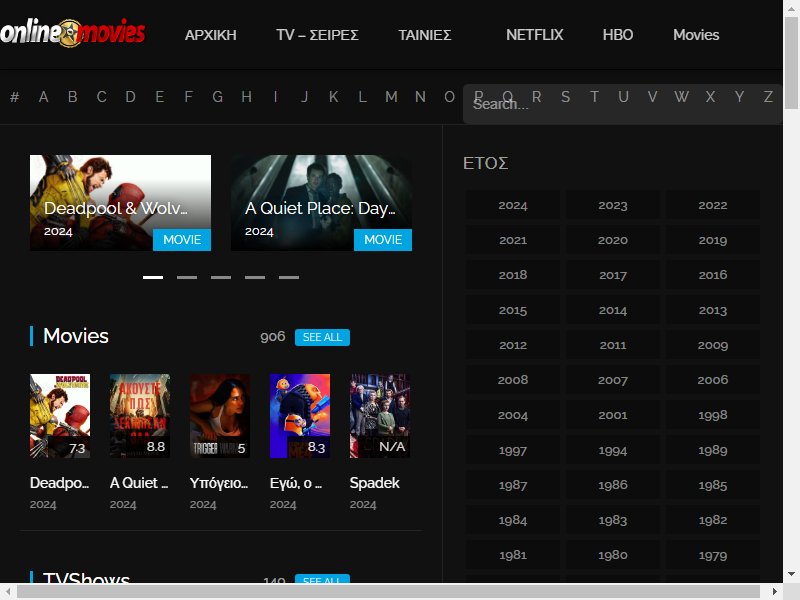Go to the NETFLIX section
The height and width of the screenshot is (600, 800).
point(535,35)
